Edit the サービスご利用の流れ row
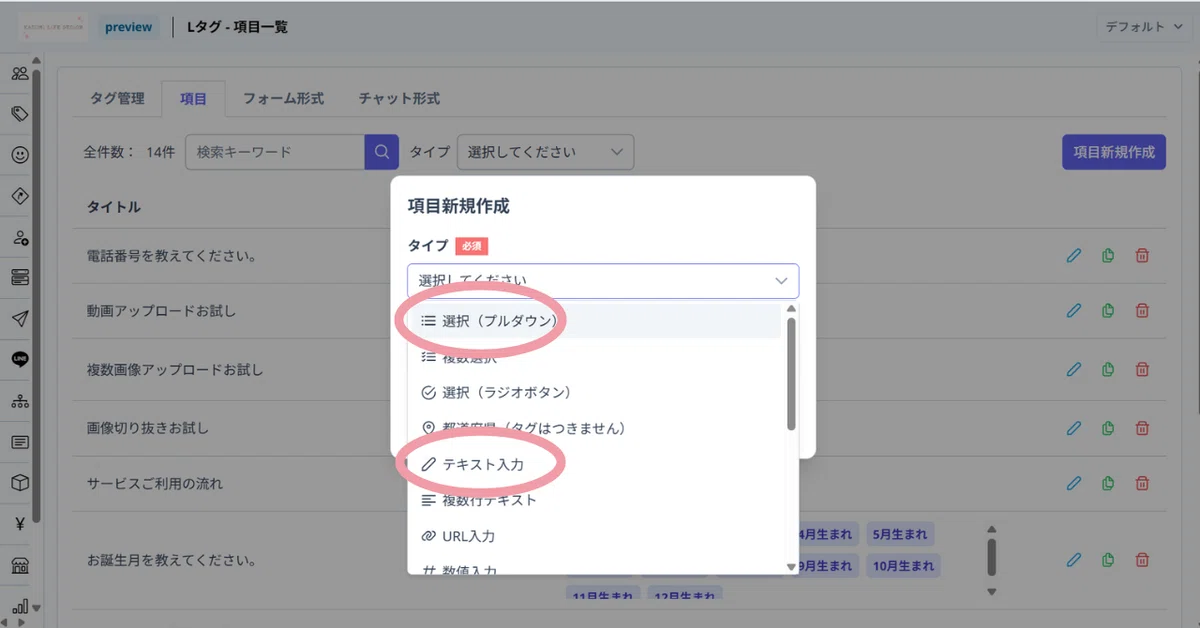Image resolution: width=1200 pixels, height=628 pixels. pyautogui.click(x=1074, y=483)
